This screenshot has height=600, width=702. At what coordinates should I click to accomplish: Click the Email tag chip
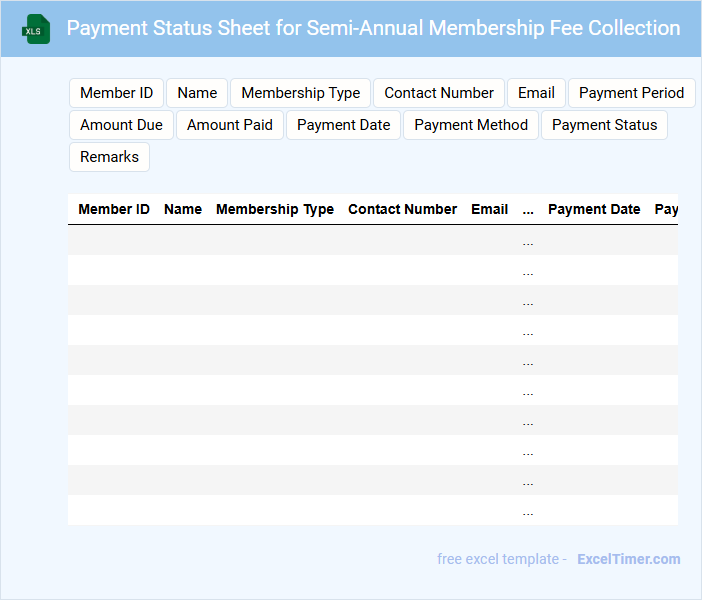tap(536, 93)
